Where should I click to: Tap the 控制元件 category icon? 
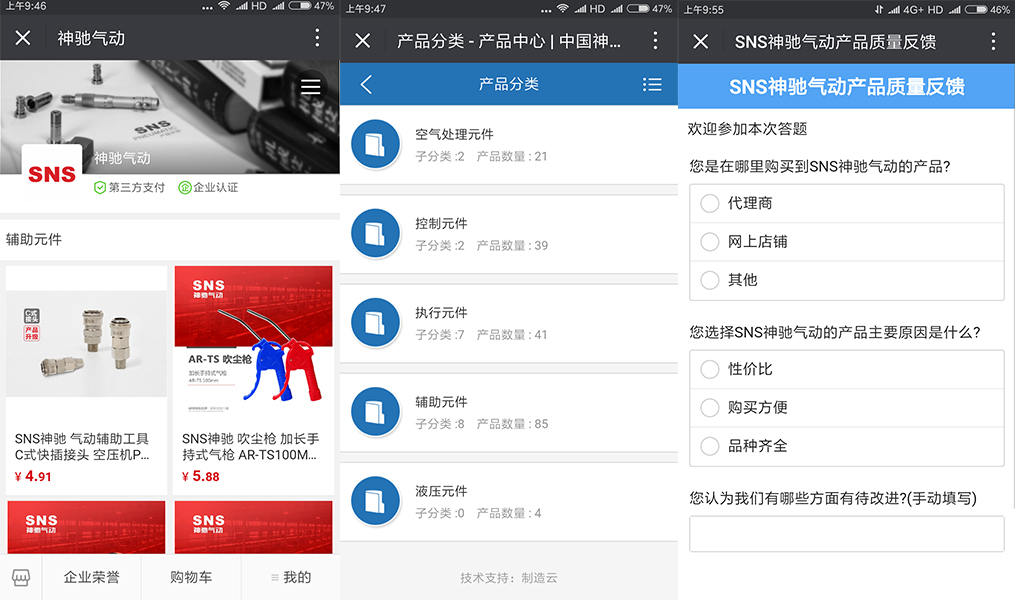click(x=375, y=234)
